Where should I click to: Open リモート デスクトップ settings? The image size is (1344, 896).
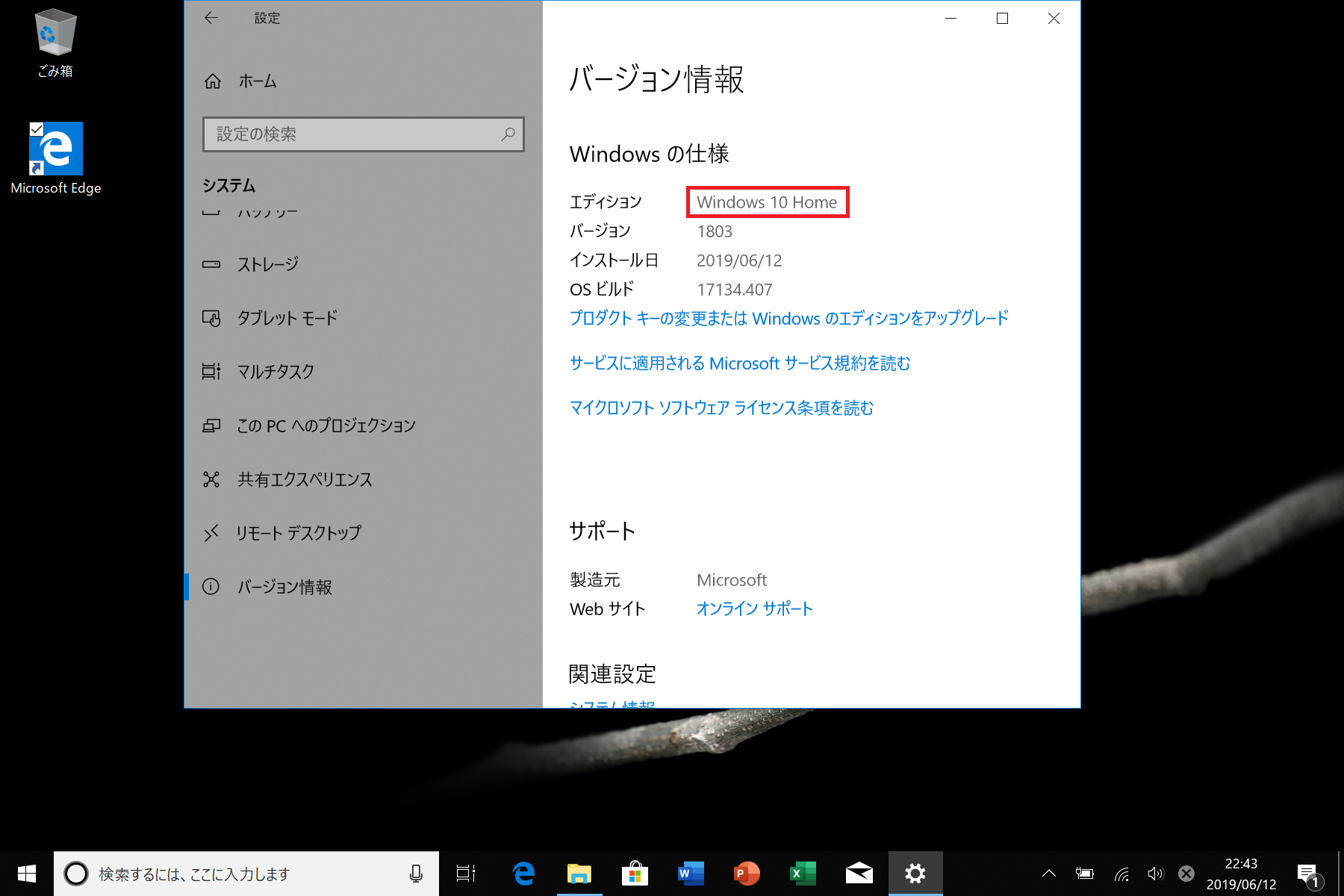(299, 533)
